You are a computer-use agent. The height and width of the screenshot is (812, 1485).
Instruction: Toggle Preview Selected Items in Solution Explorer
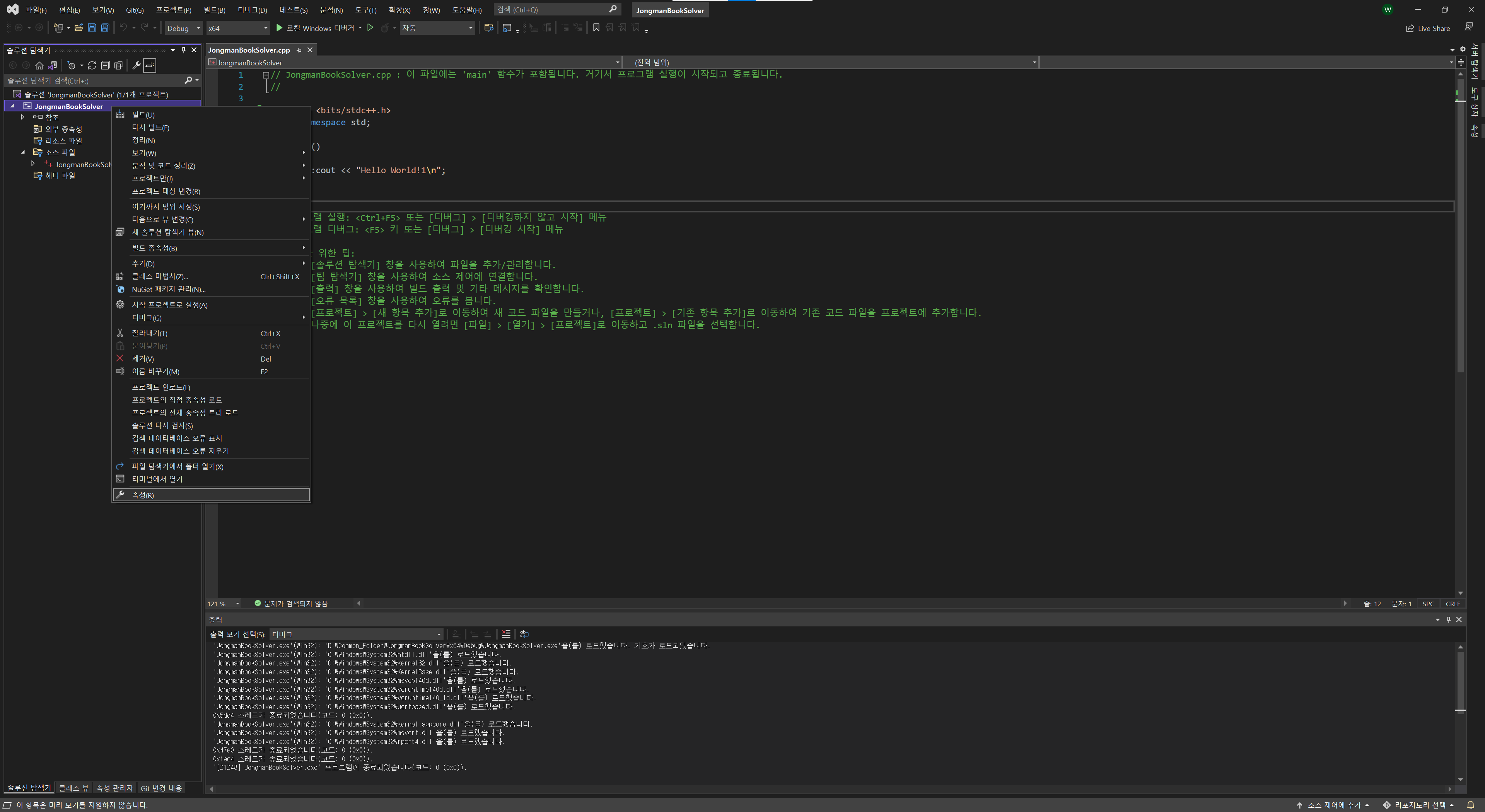pos(150,66)
